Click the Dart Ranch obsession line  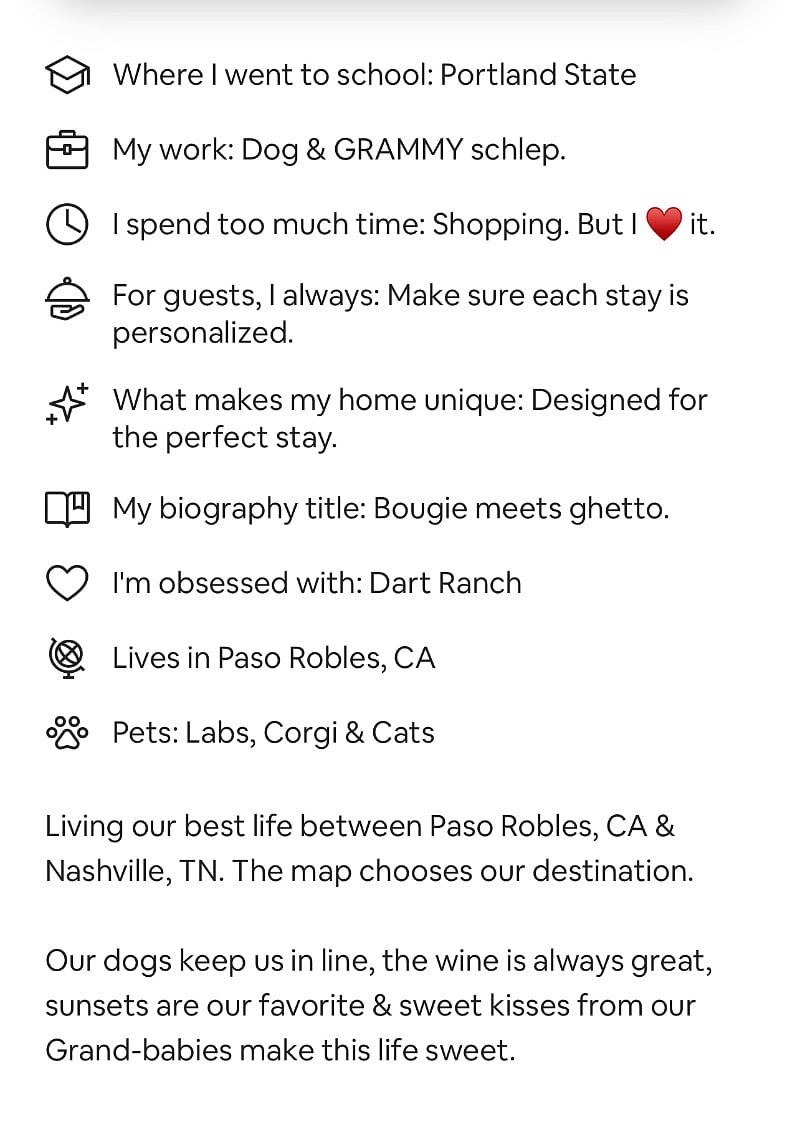[x=317, y=583]
